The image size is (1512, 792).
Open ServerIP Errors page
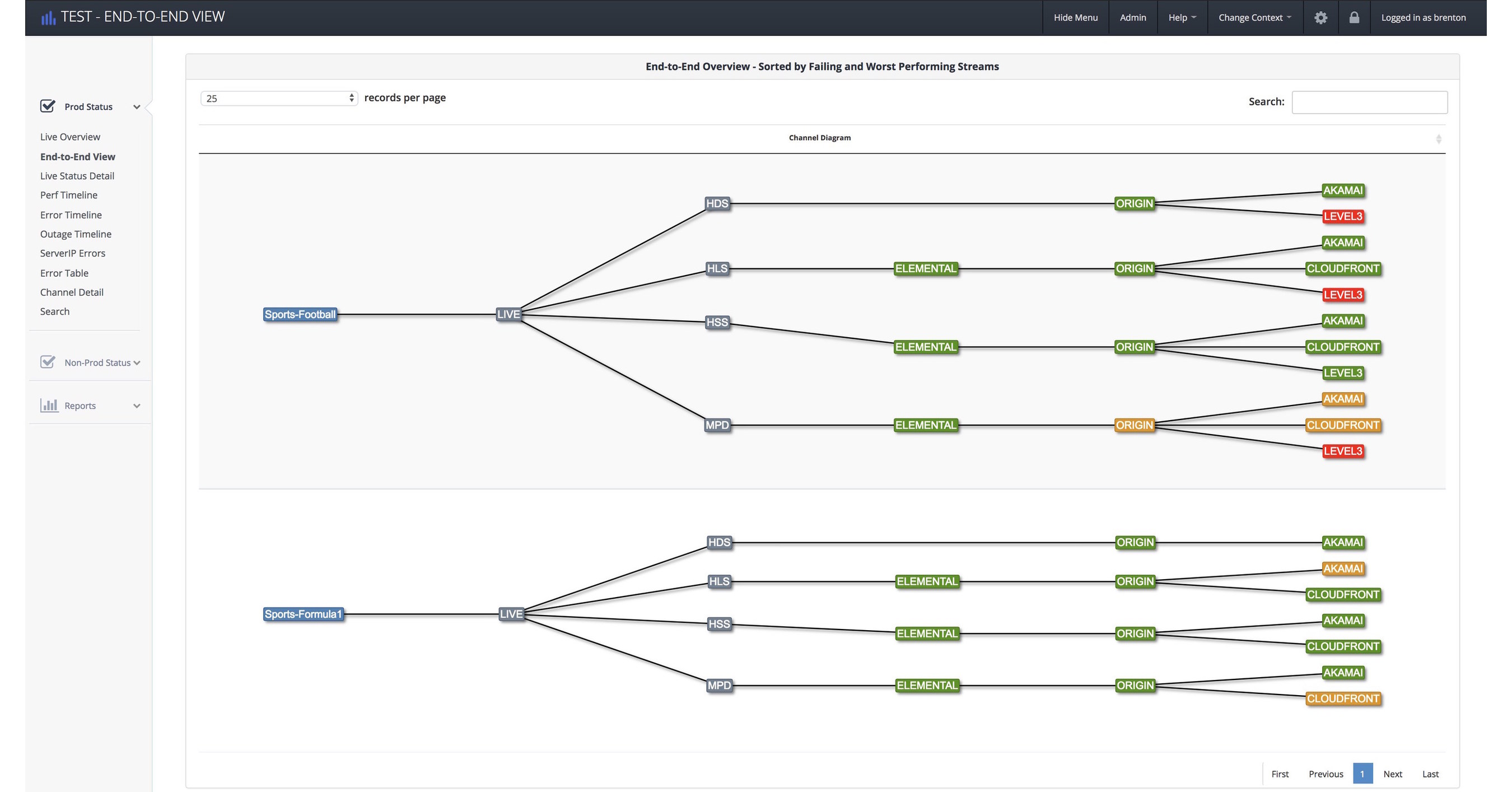point(72,253)
